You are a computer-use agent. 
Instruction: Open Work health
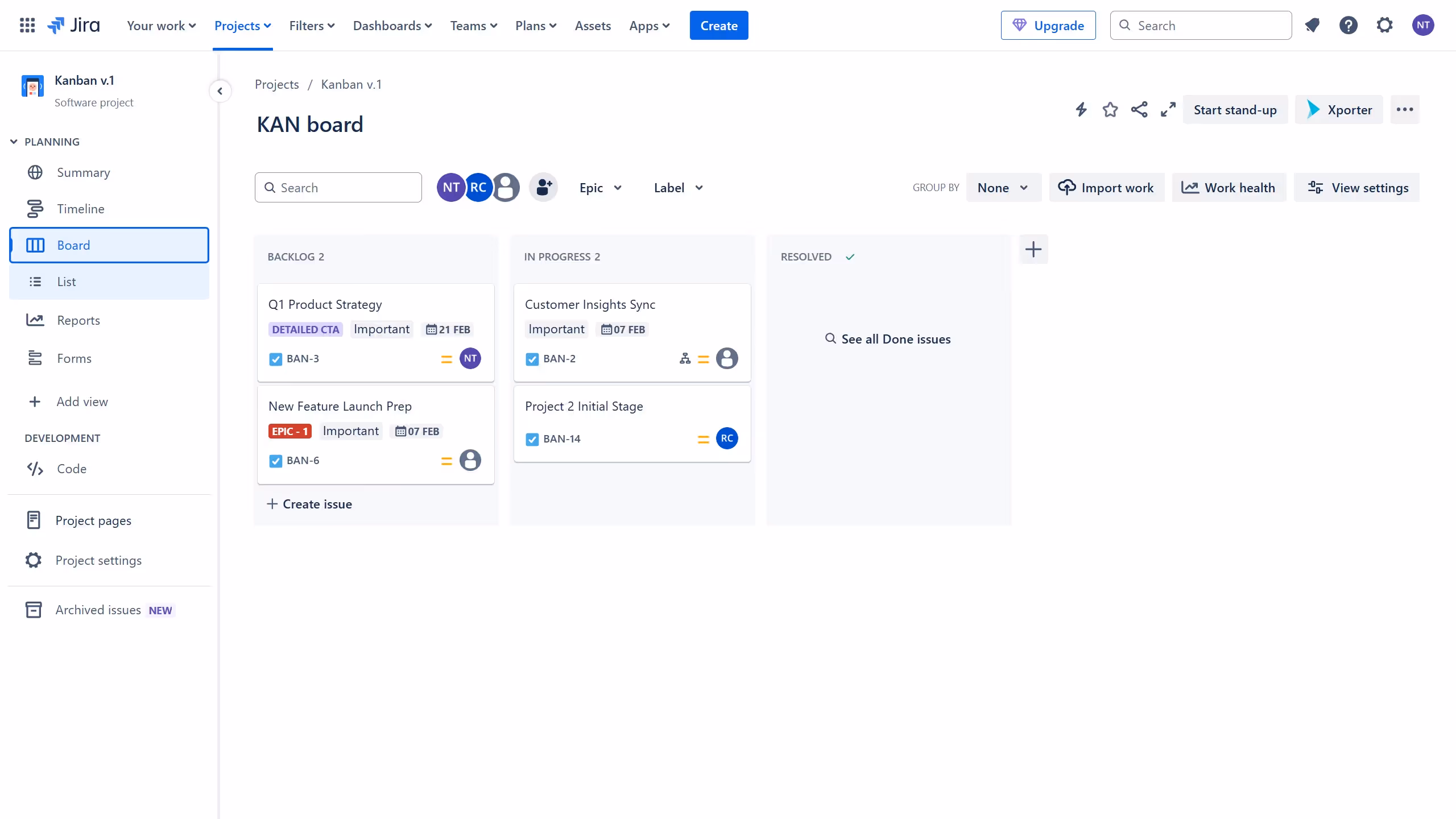1228,187
